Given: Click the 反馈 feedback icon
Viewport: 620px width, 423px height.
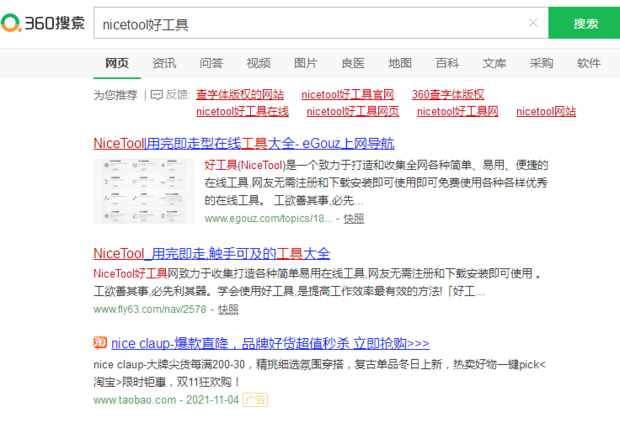Looking at the screenshot, I should pos(157,95).
